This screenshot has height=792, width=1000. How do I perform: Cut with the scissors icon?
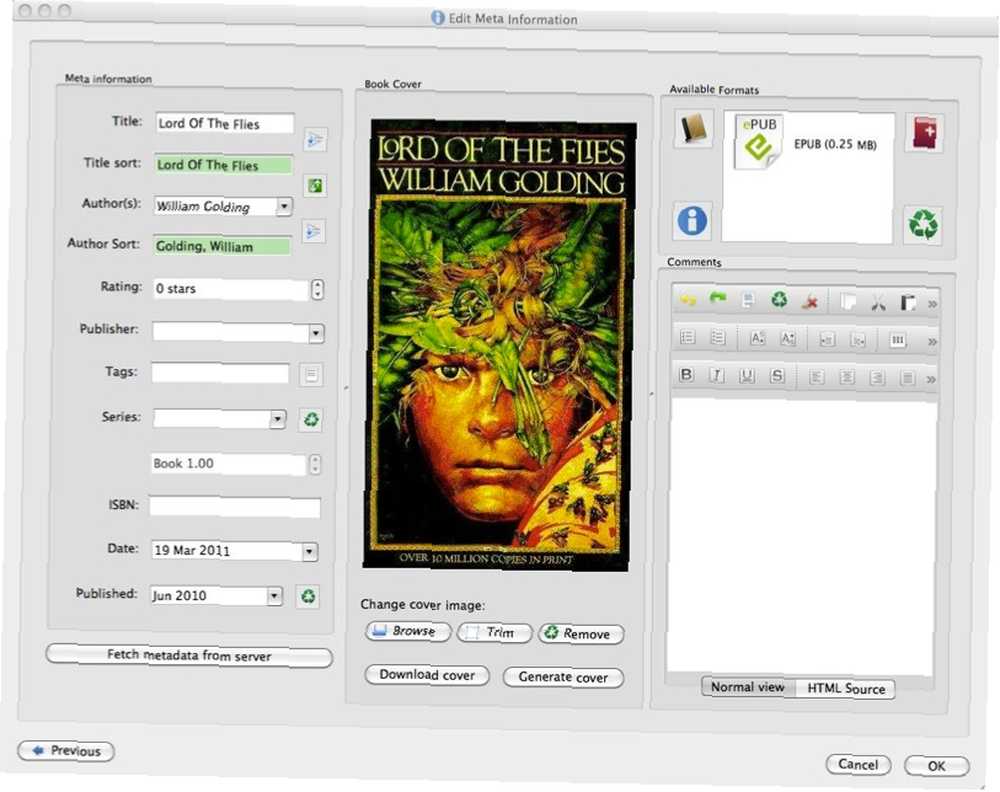[x=879, y=302]
